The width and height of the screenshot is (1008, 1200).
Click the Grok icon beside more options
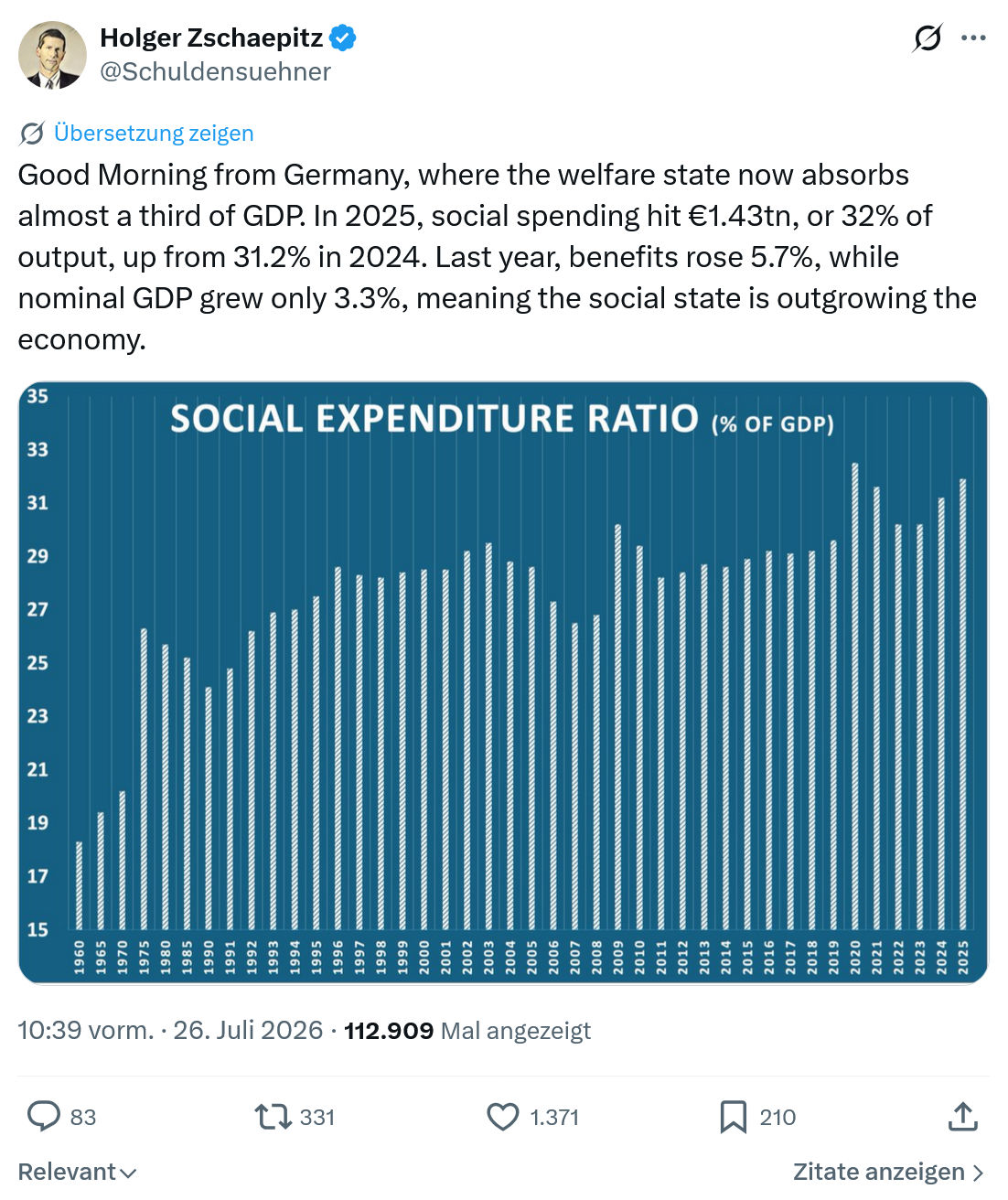[x=928, y=38]
